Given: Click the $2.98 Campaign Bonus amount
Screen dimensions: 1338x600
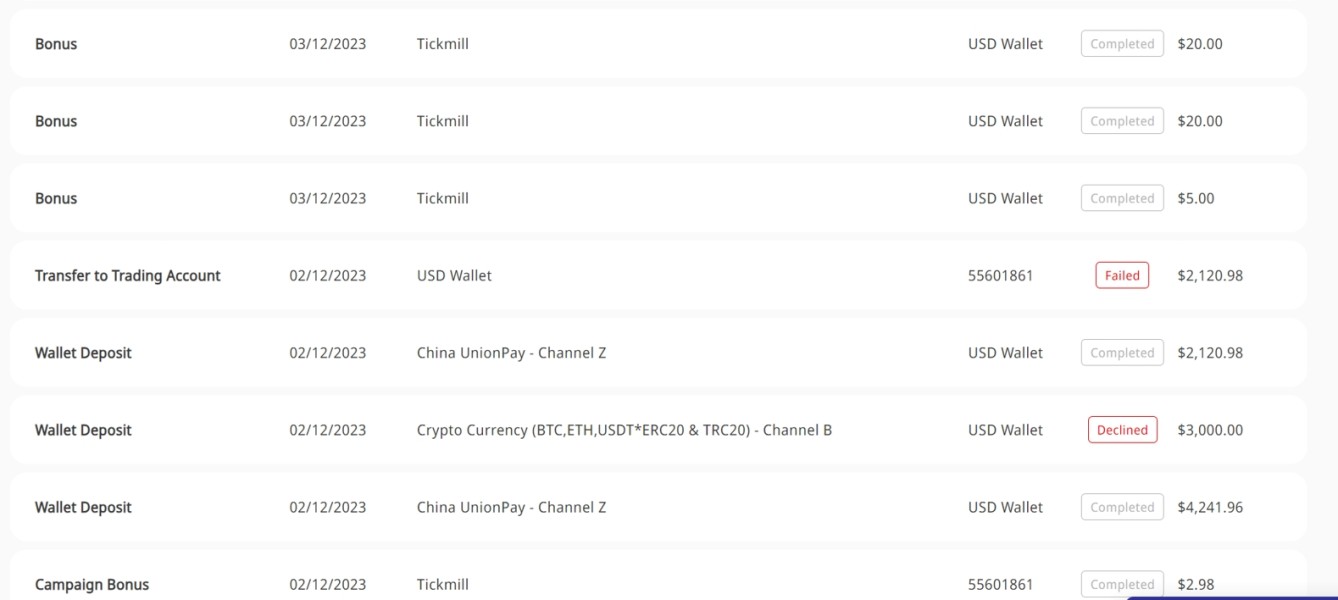Looking at the screenshot, I should click(1195, 584).
